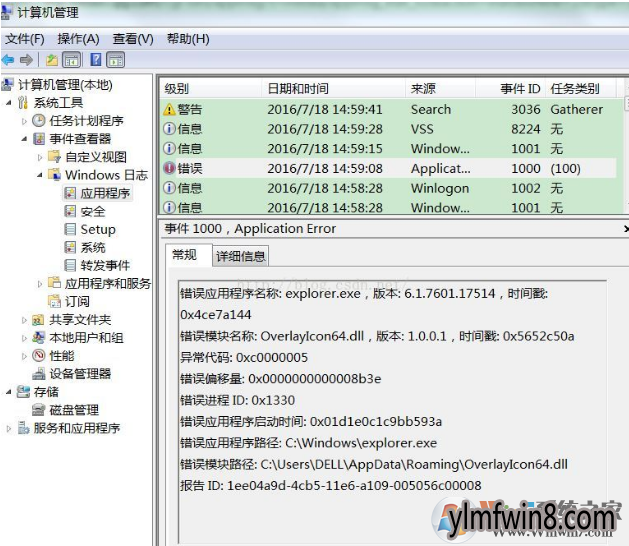
Task: Select the 错误 event 1000 row
Action: point(388,168)
